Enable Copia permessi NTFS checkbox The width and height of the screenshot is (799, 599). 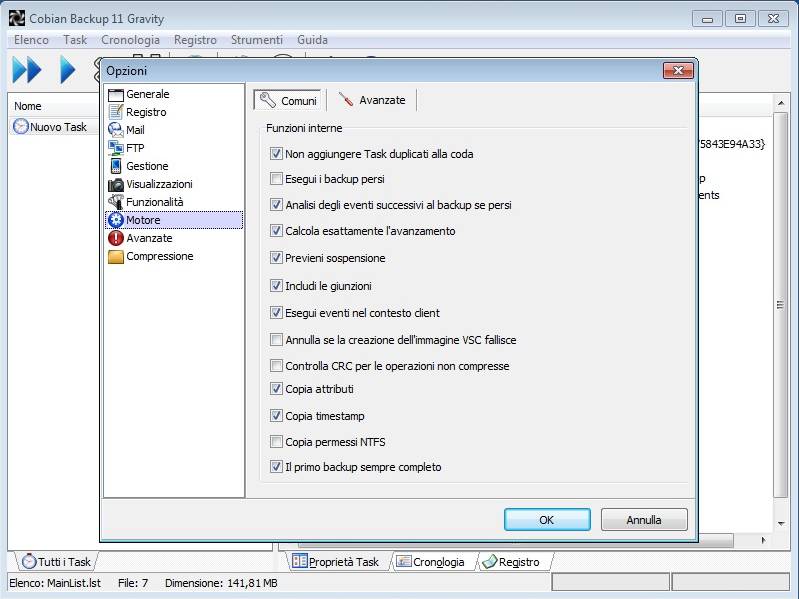click(x=277, y=442)
